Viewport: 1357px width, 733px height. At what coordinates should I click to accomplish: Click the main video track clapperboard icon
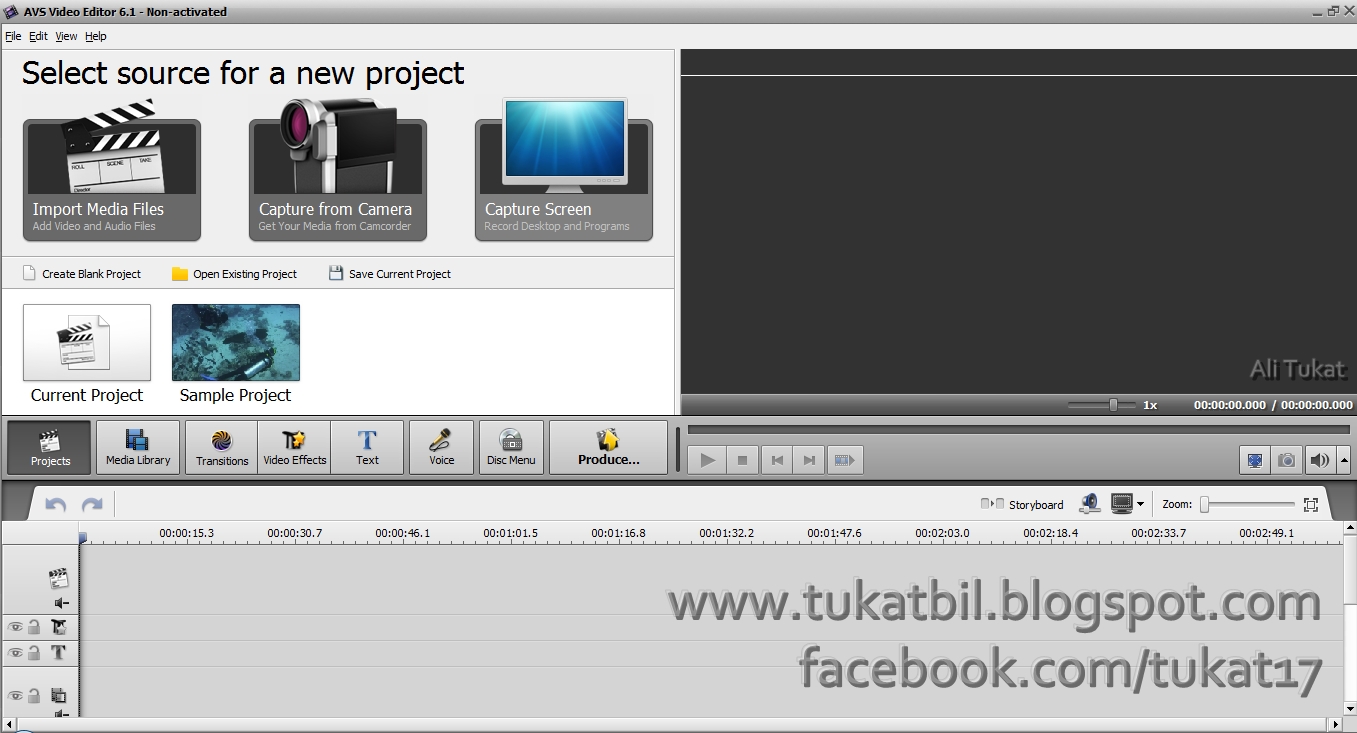click(59, 578)
